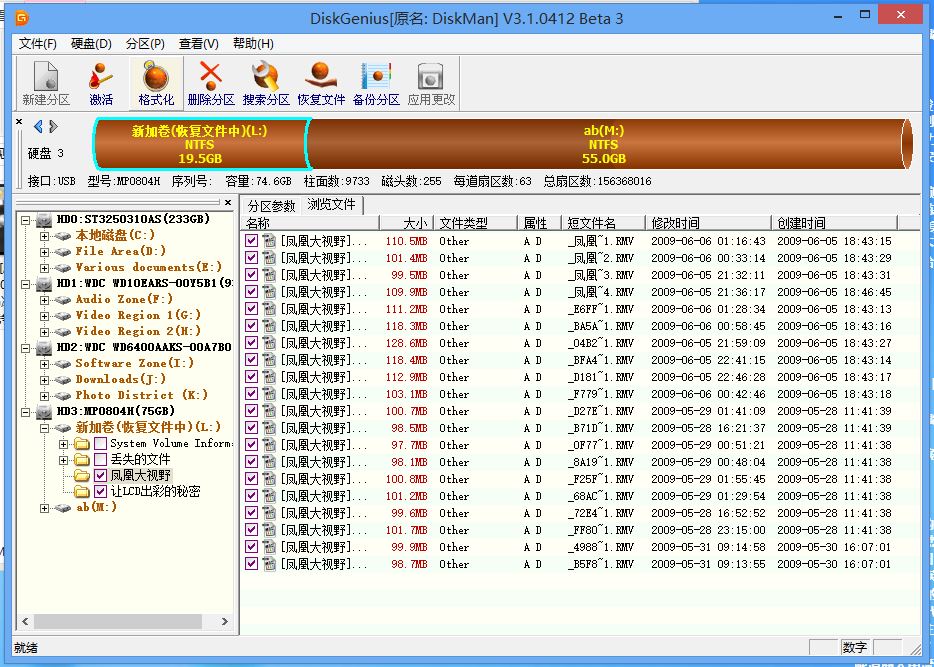Sort by the 短文件名 column header
This screenshot has height=667, width=934.
[603, 223]
